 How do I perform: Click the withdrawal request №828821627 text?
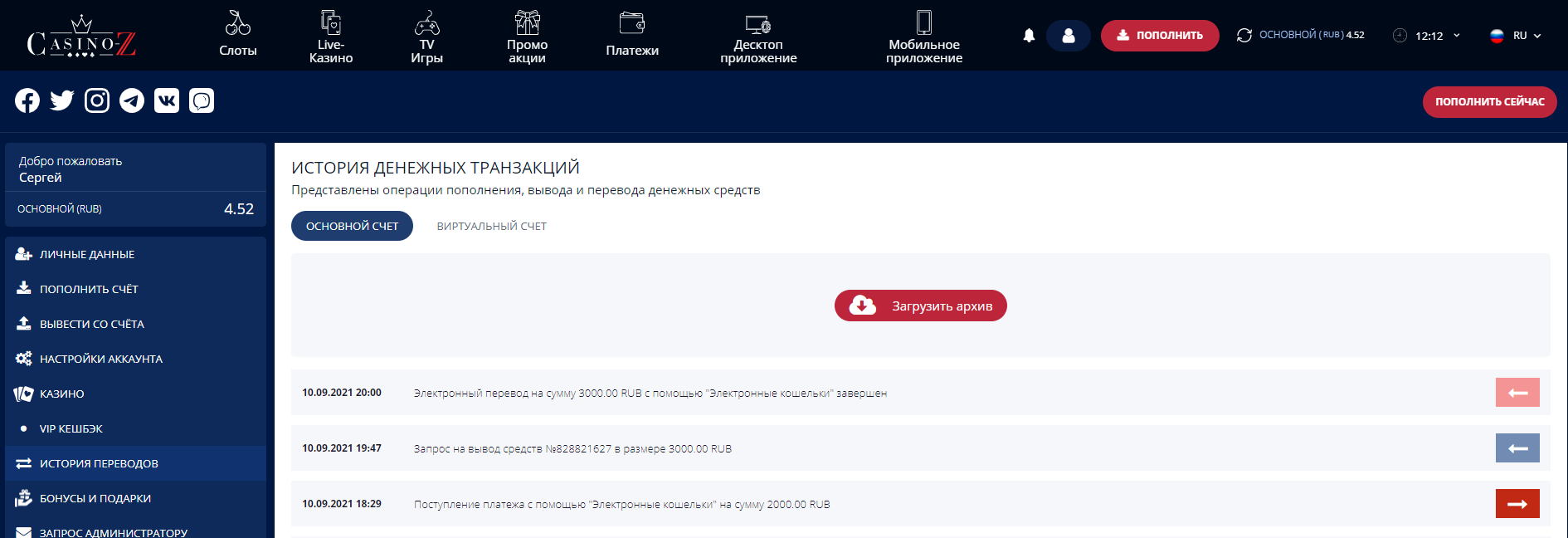tap(572, 449)
